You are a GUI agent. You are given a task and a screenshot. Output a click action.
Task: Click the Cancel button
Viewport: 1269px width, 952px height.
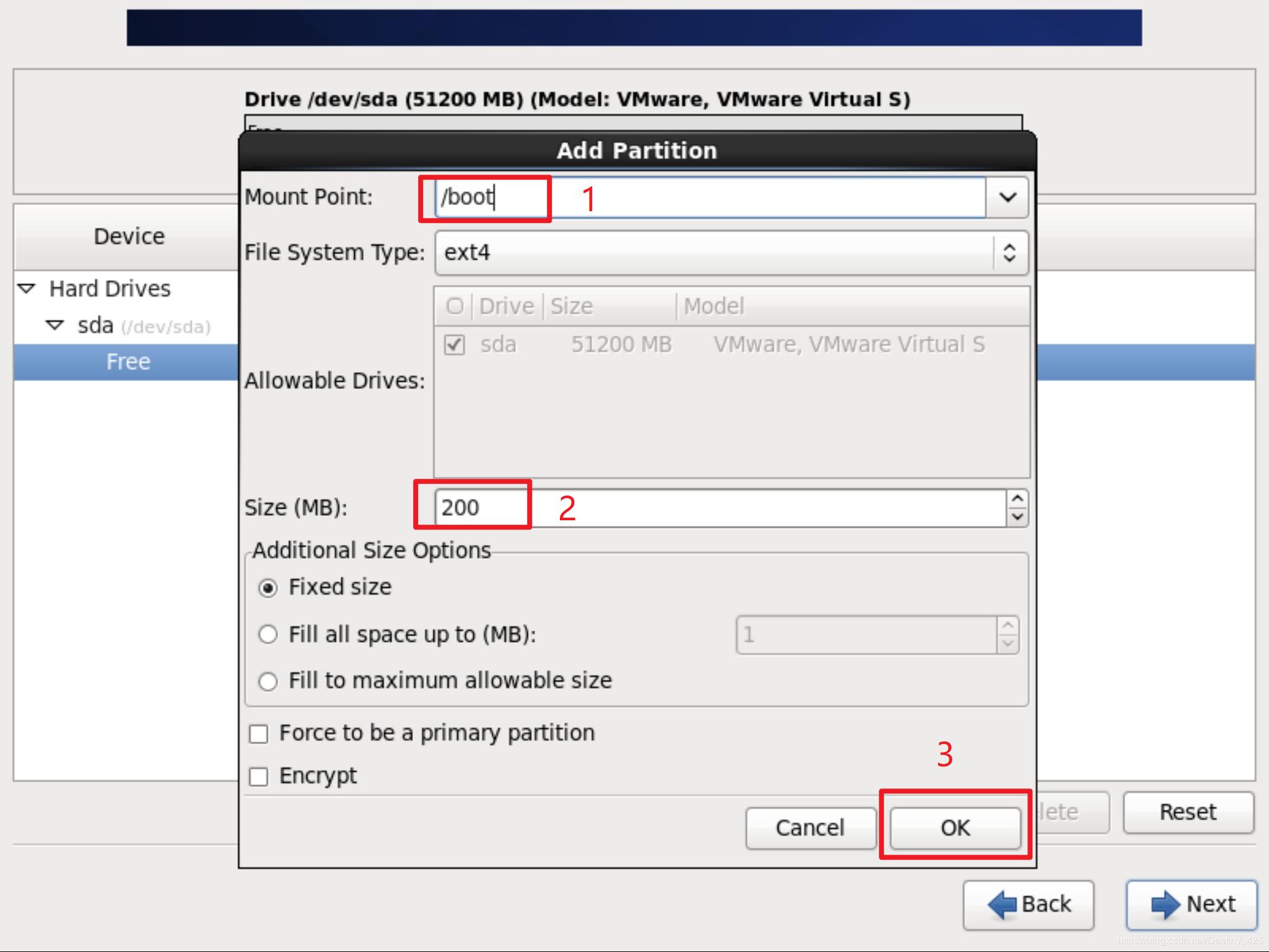tap(809, 828)
